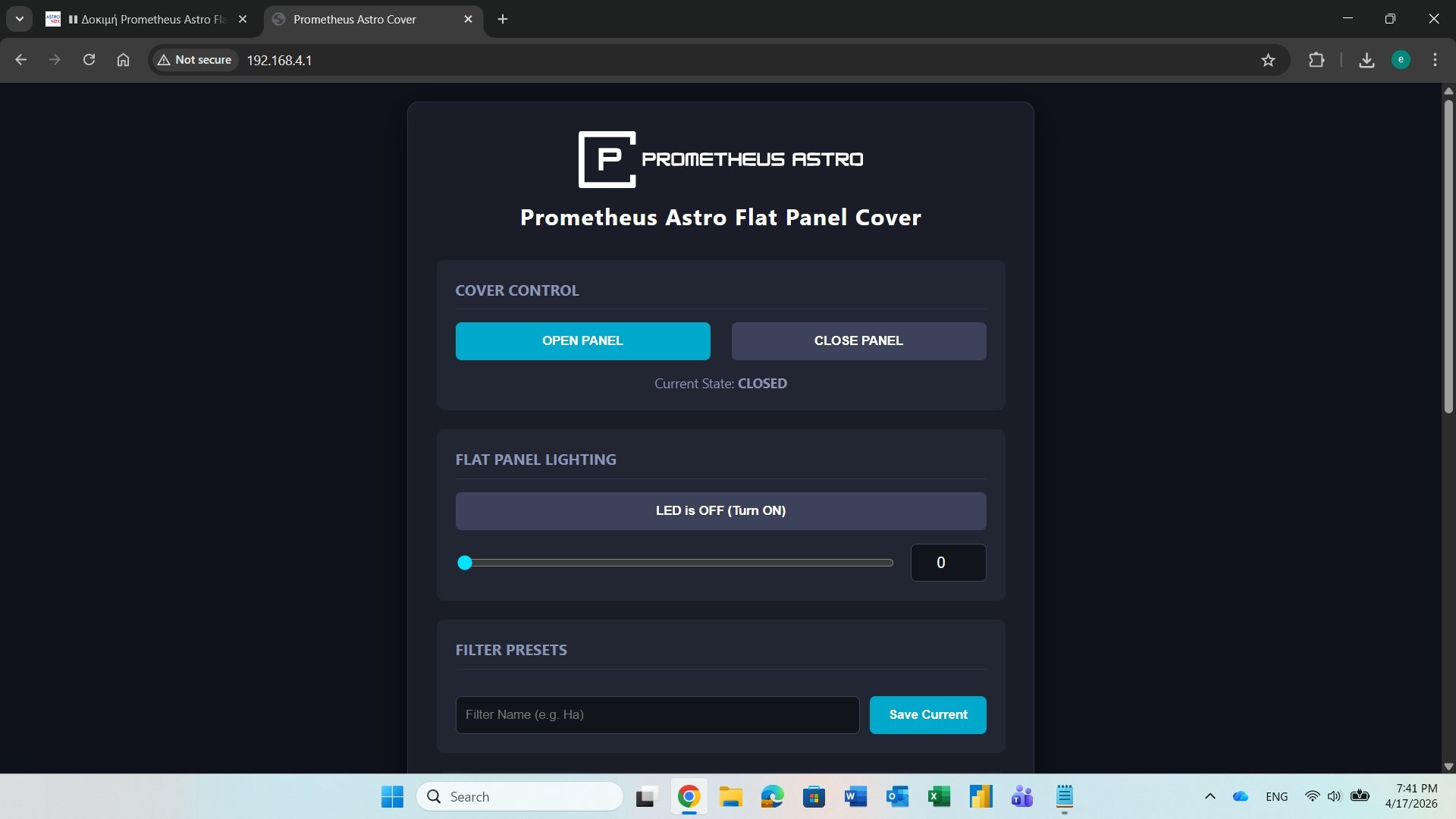Click the Save Current button

(927, 715)
